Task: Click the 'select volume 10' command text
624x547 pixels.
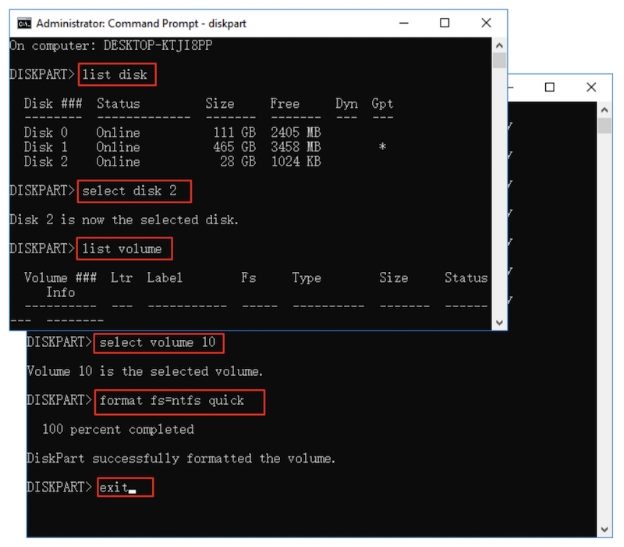Action: (158, 342)
